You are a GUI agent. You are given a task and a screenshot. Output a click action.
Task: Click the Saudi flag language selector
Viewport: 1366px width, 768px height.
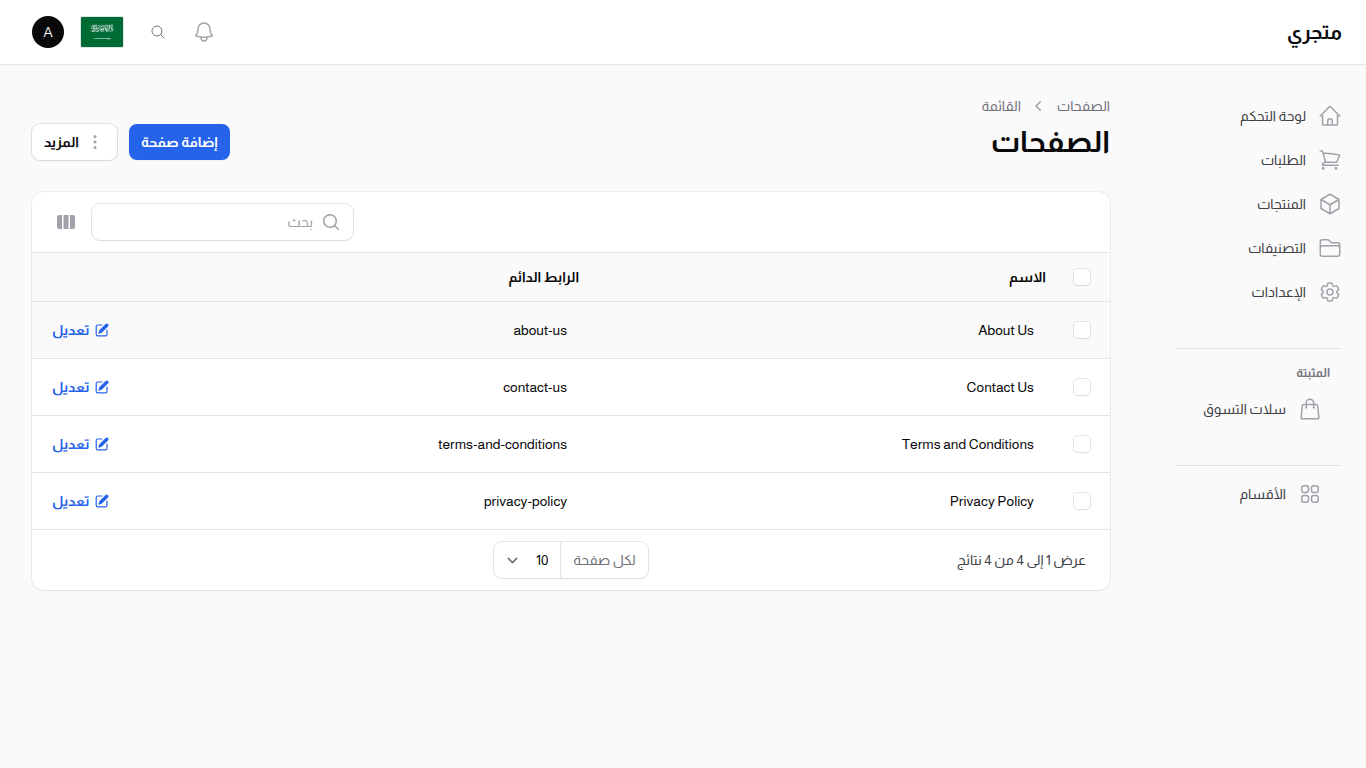[102, 31]
